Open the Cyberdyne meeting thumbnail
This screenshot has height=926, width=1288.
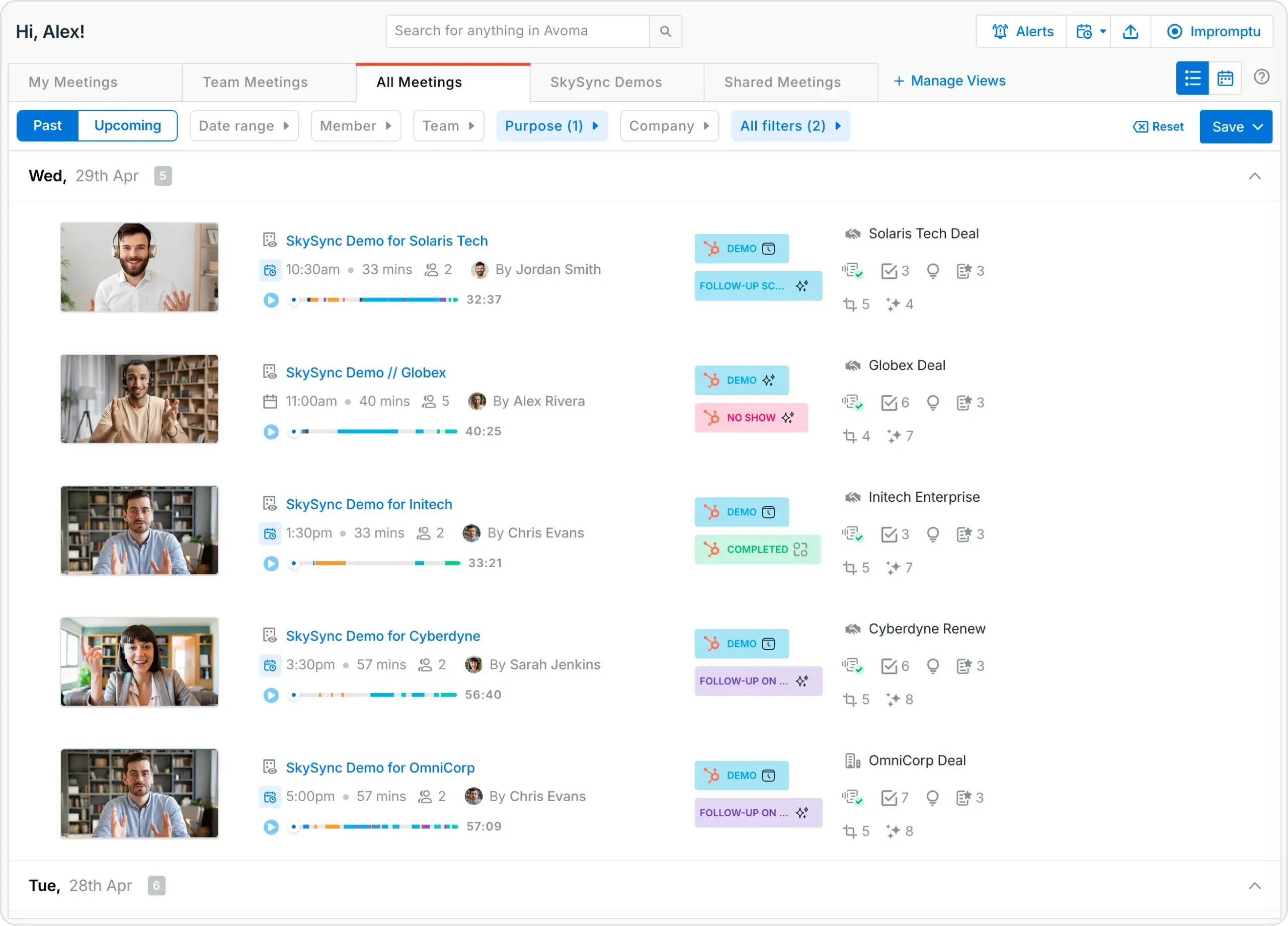139,662
